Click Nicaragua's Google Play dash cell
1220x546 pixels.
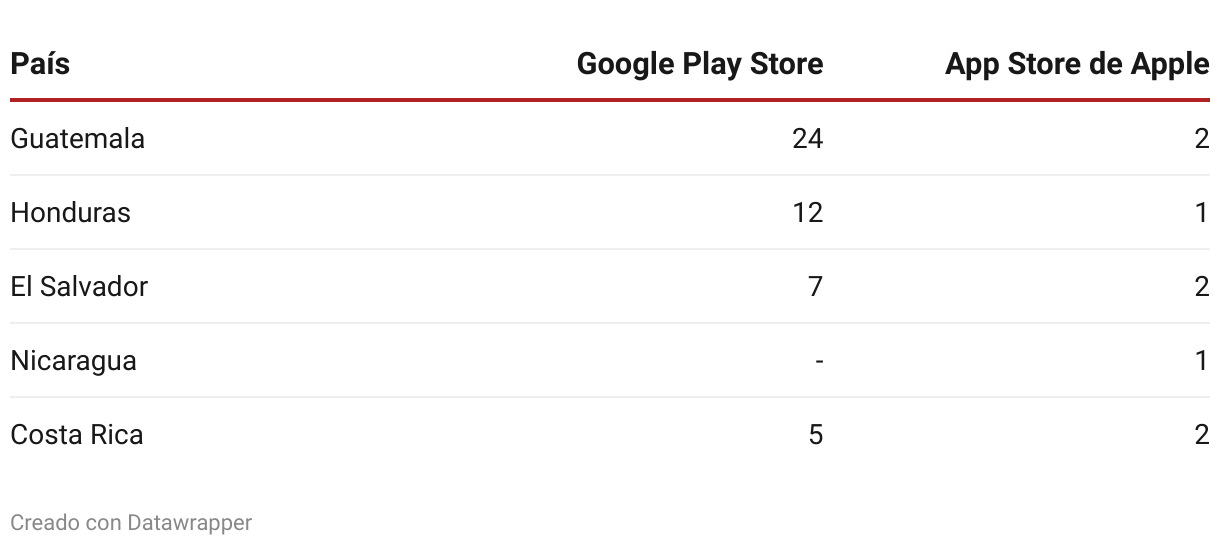[x=819, y=360]
